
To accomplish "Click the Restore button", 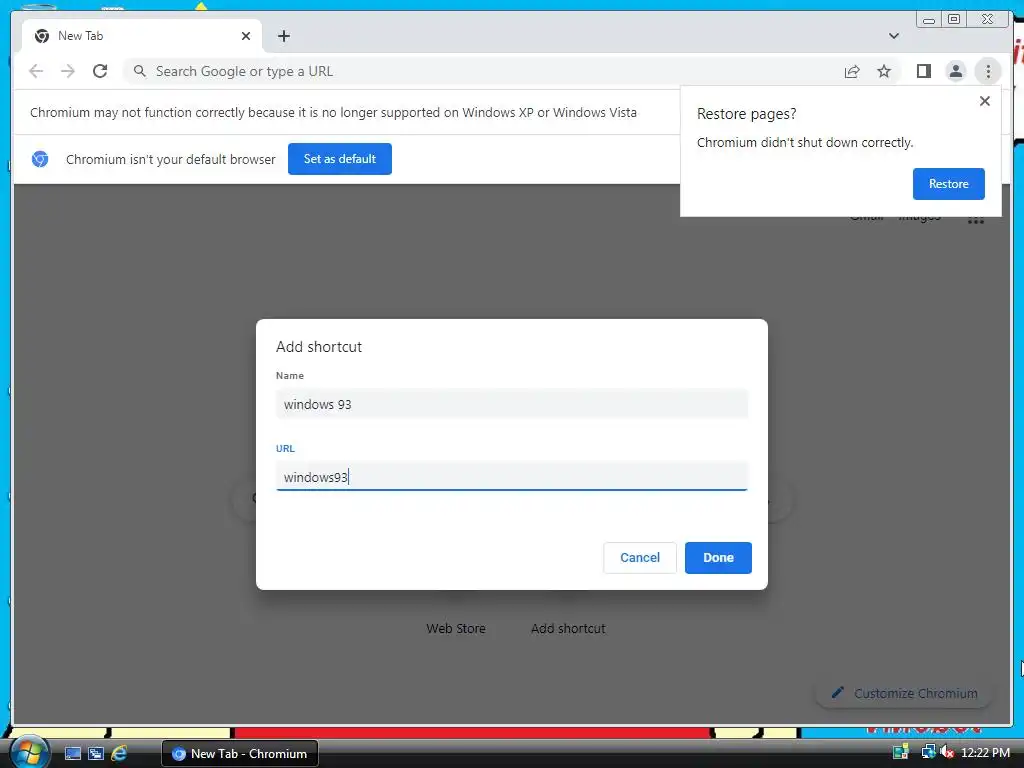I will click(948, 184).
